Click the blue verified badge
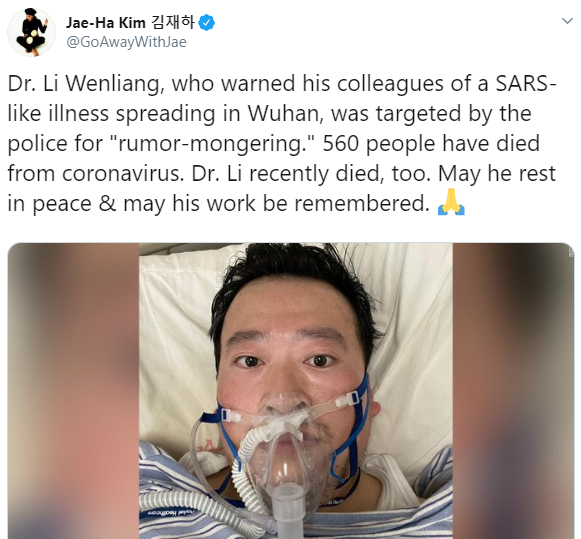The width and height of the screenshot is (581, 539). tap(206, 23)
